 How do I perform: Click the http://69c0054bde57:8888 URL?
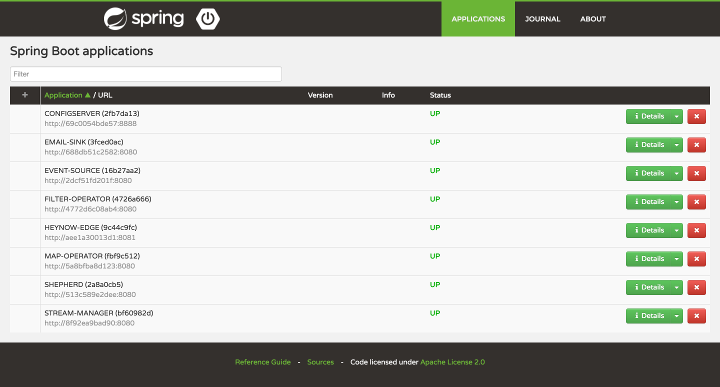90,123
